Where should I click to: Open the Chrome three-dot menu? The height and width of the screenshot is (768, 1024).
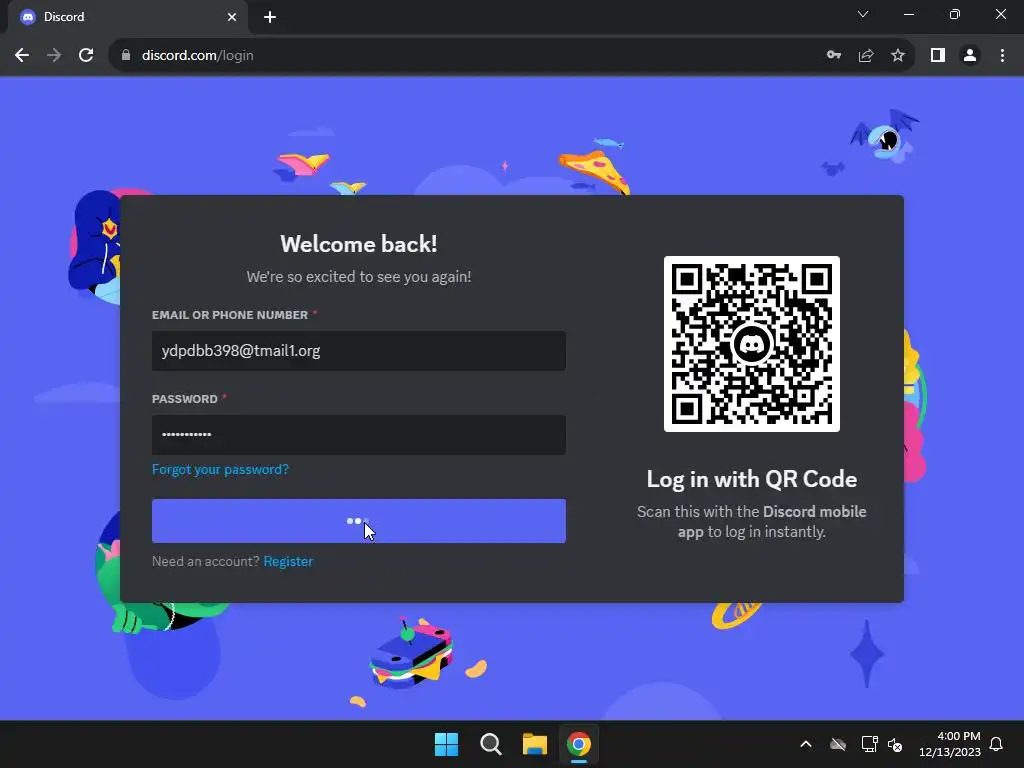pos(1002,56)
